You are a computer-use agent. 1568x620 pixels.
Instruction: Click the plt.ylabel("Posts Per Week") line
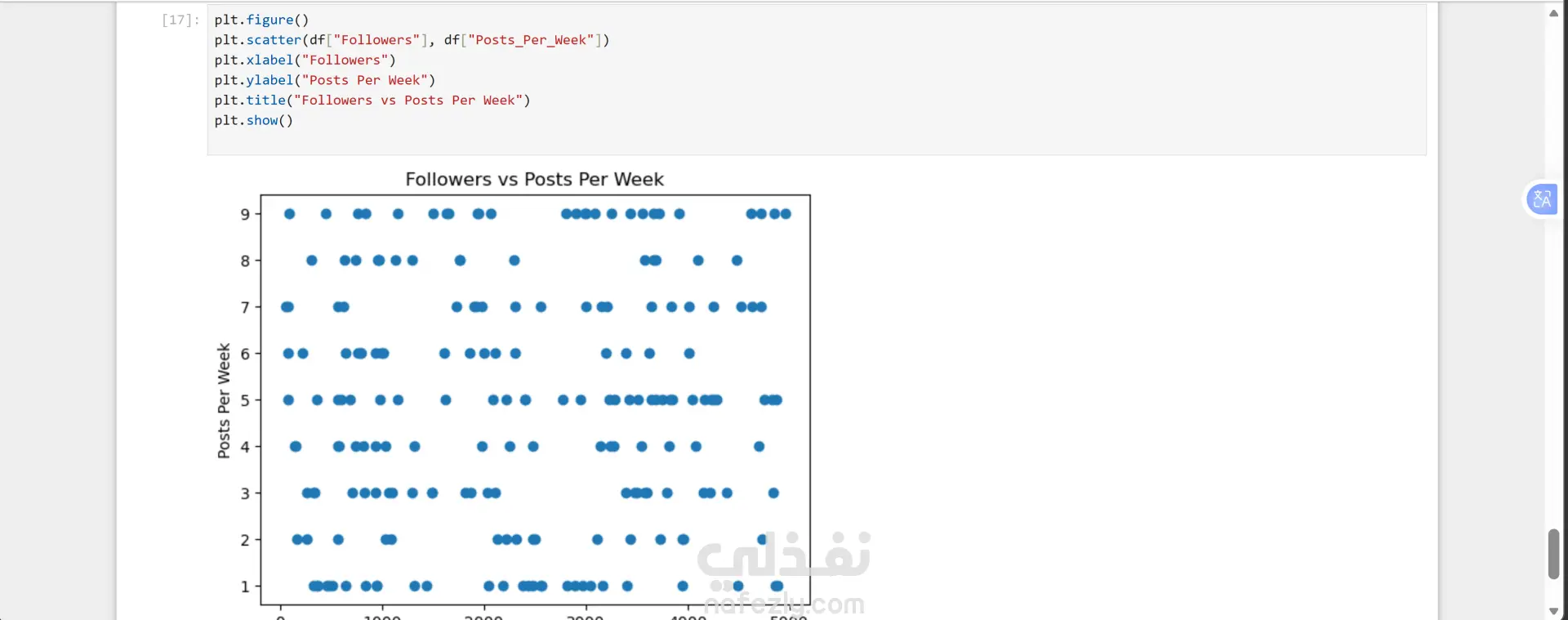point(324,80)
